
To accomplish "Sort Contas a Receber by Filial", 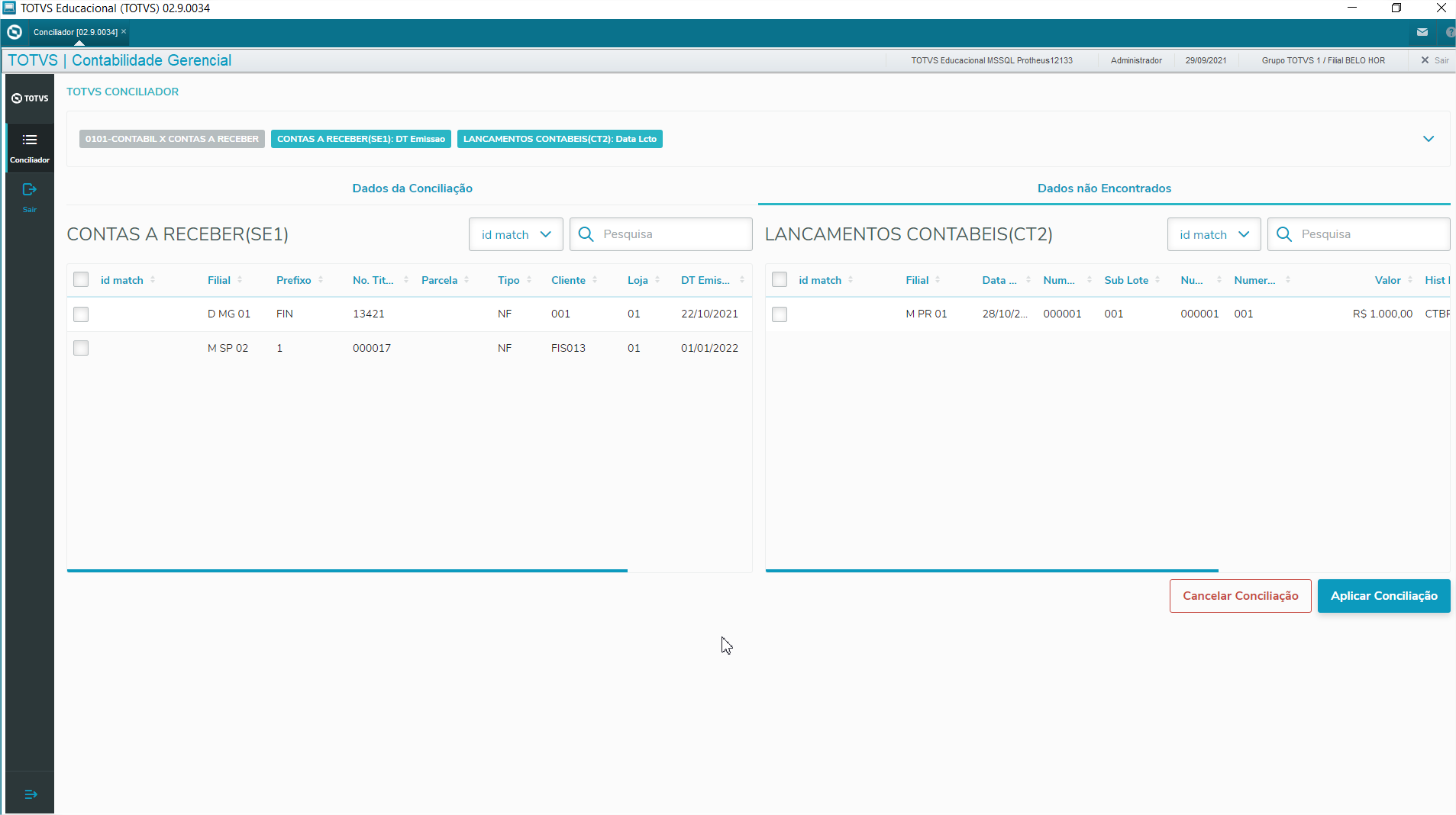I will coord(240,280).
